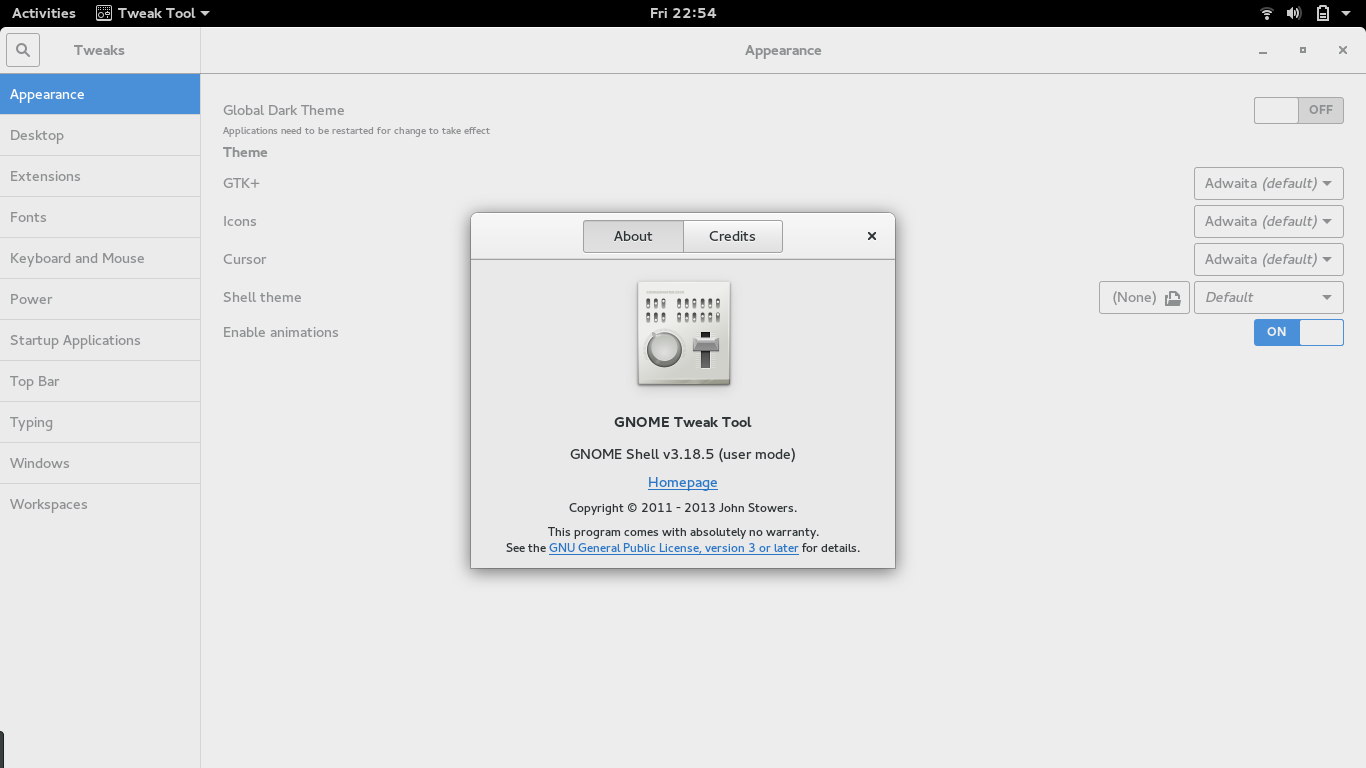Click the Theme section heading
The image size is (1366, 768).
245,152
